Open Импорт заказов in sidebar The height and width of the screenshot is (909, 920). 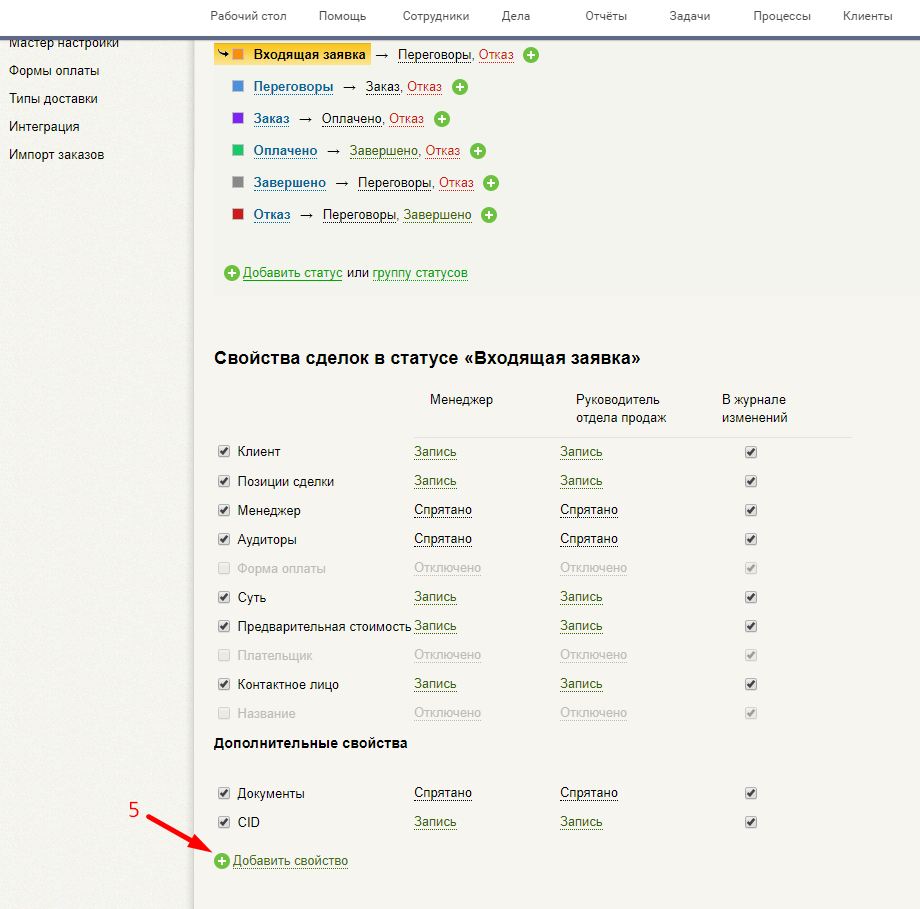(56, 155)
